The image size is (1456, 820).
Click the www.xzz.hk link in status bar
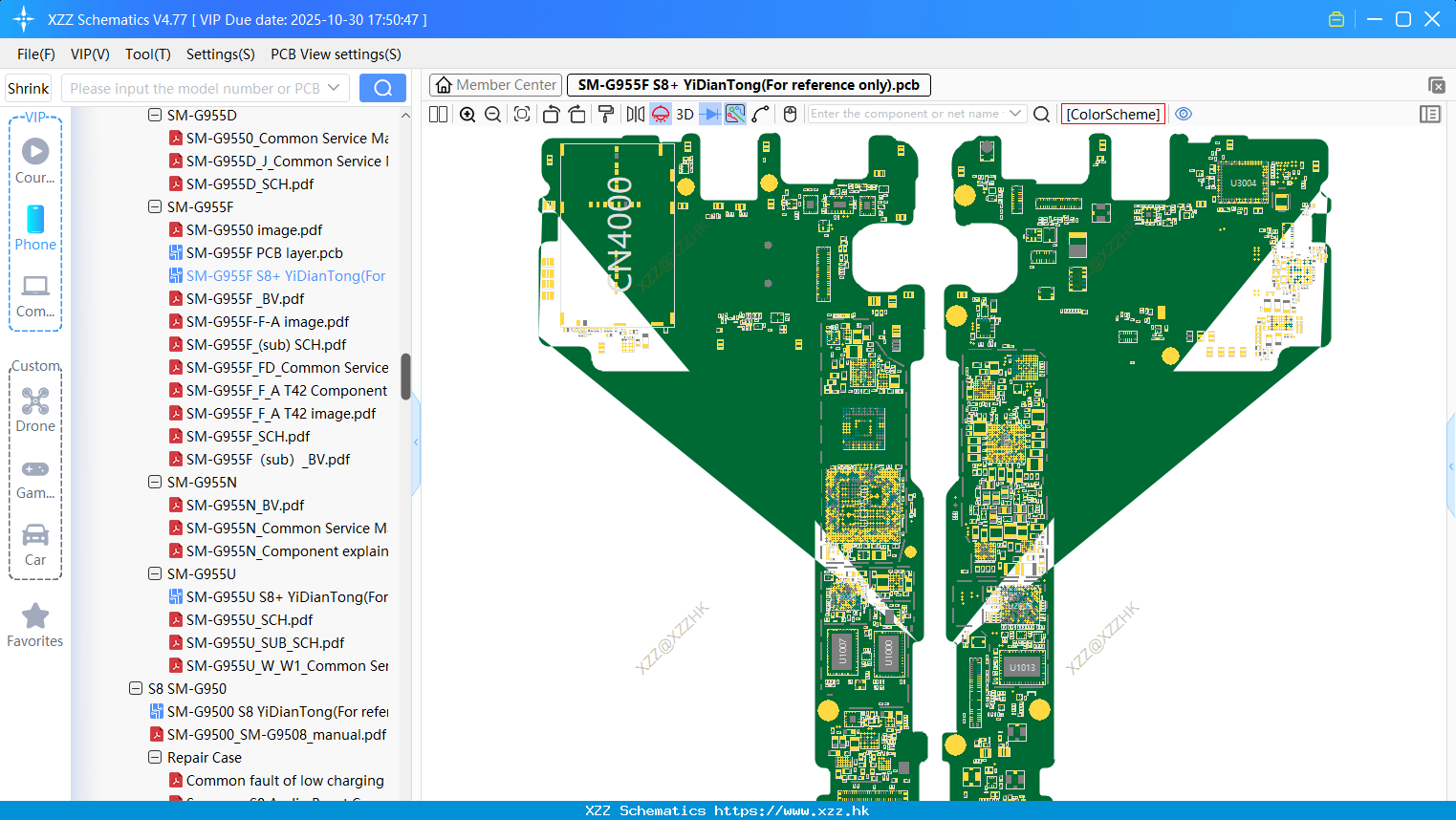pos(792,810)
